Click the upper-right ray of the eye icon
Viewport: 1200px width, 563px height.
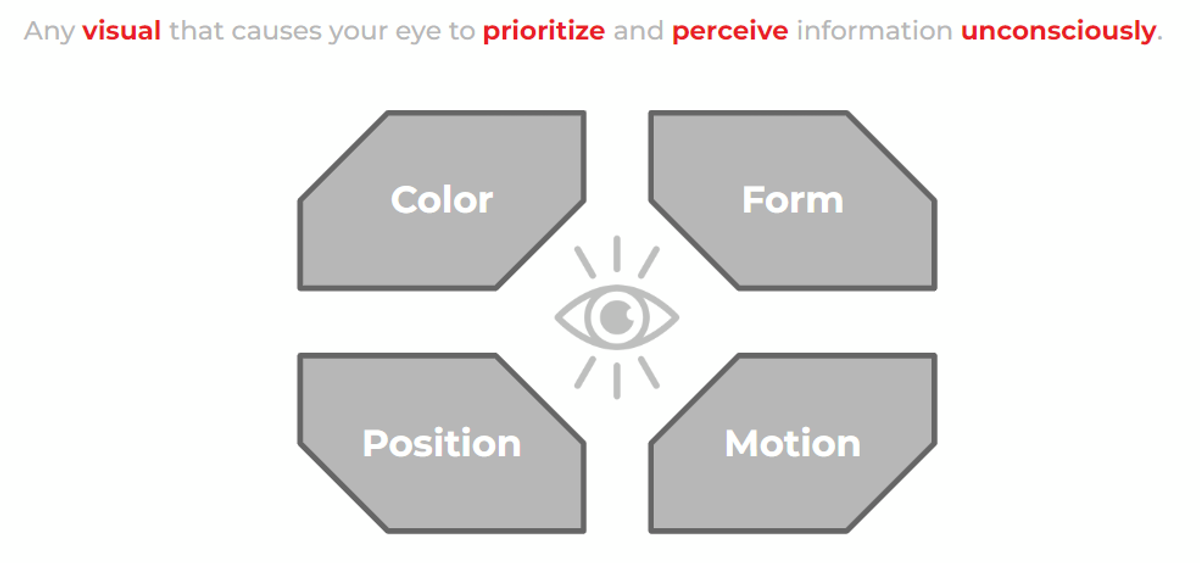pos(649,261)
